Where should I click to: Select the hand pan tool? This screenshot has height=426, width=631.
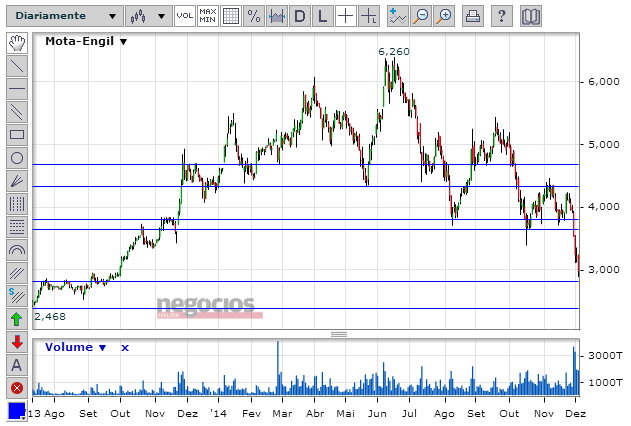pos(17,43)
